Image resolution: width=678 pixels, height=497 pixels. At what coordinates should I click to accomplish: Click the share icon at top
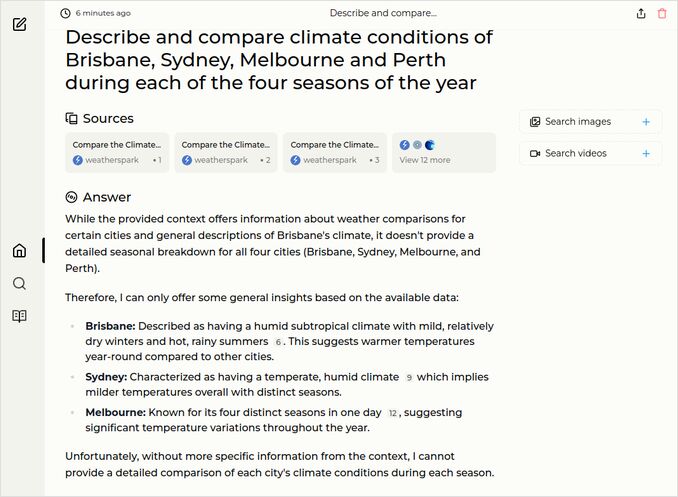pos(641,13)
